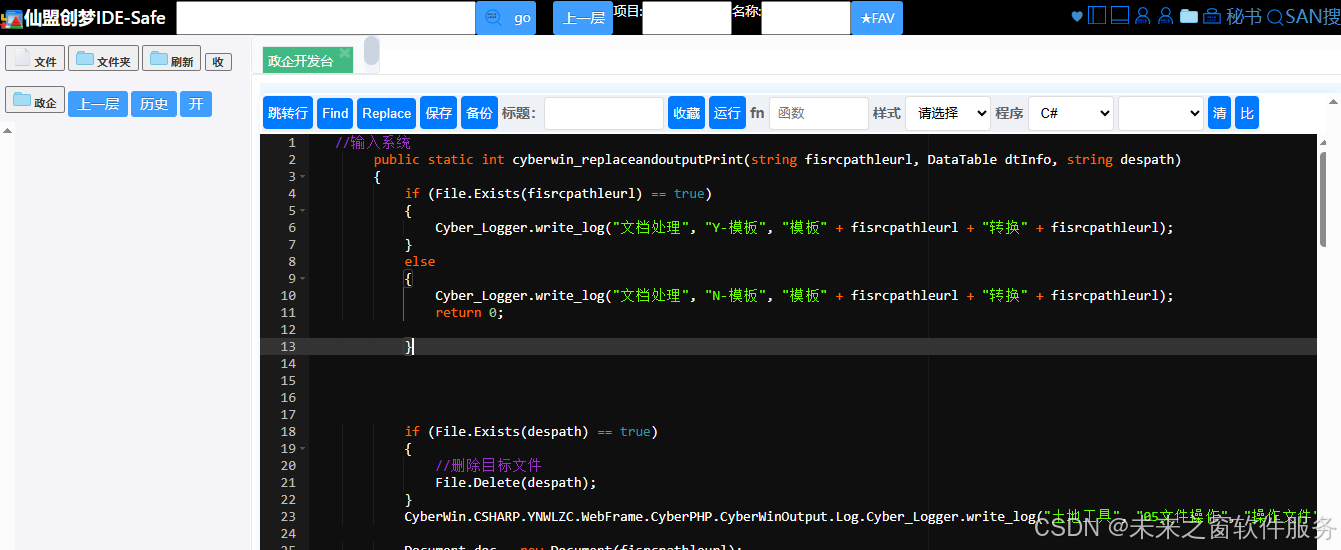Click the go search button
The image size is (1341, 550).
point(506,18)
